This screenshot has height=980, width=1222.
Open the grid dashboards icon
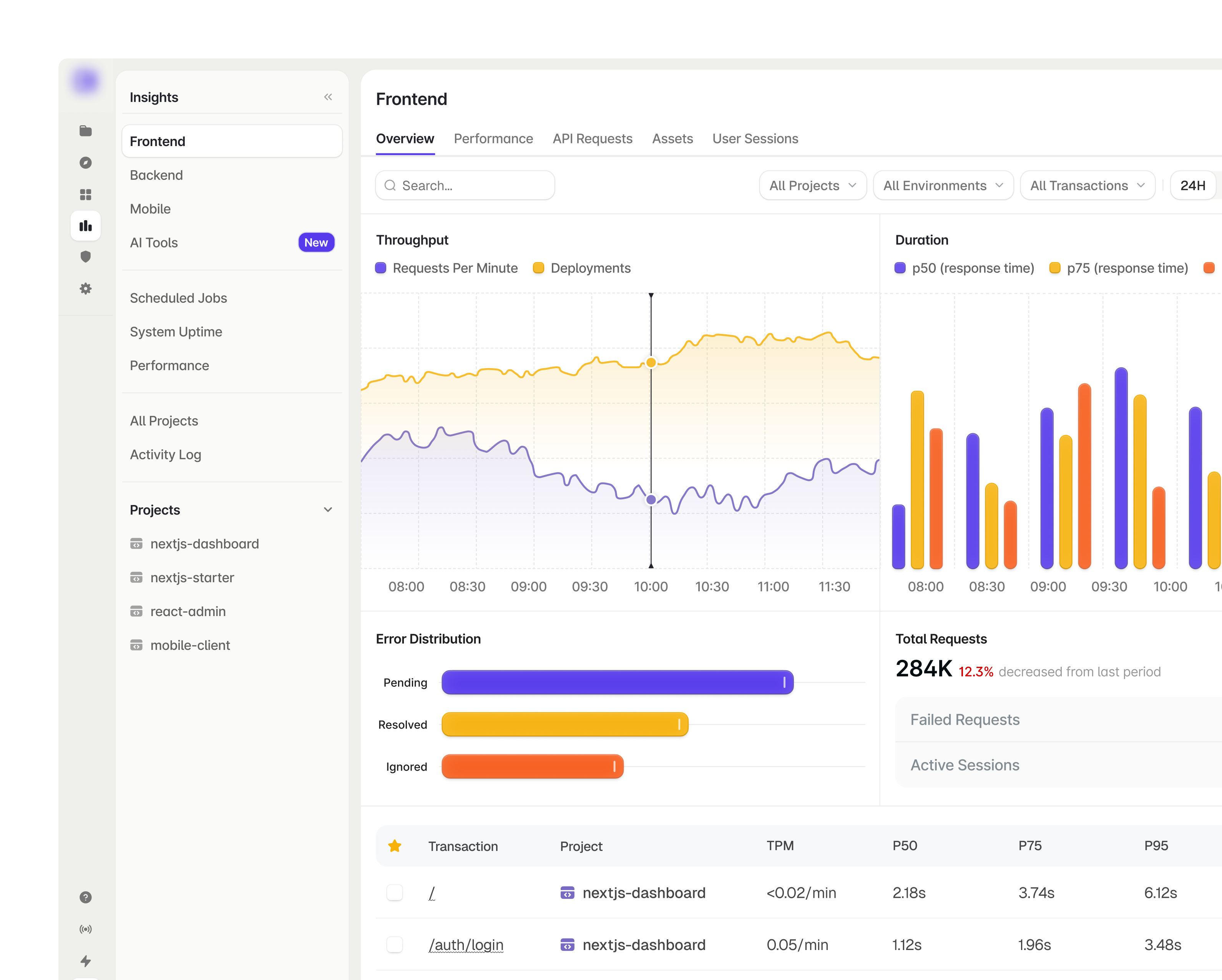[x=86, y=194]
